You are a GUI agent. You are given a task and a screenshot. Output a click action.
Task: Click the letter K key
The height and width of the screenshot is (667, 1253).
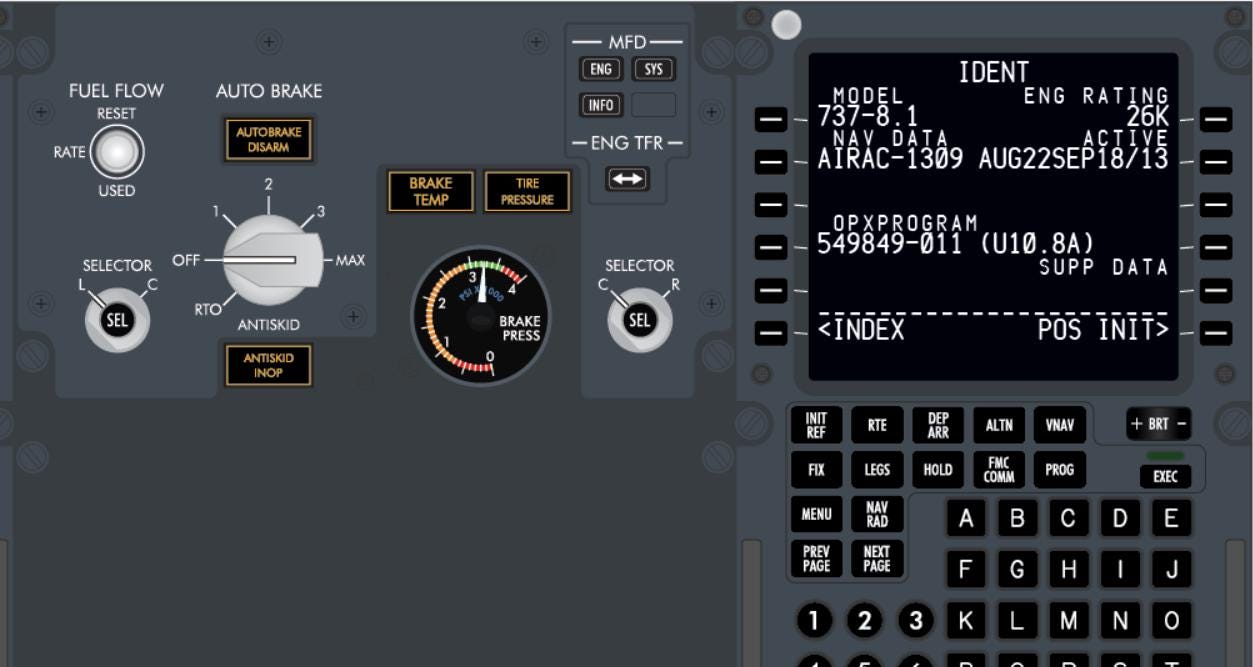pyautogui.click(x=966, y=621)
